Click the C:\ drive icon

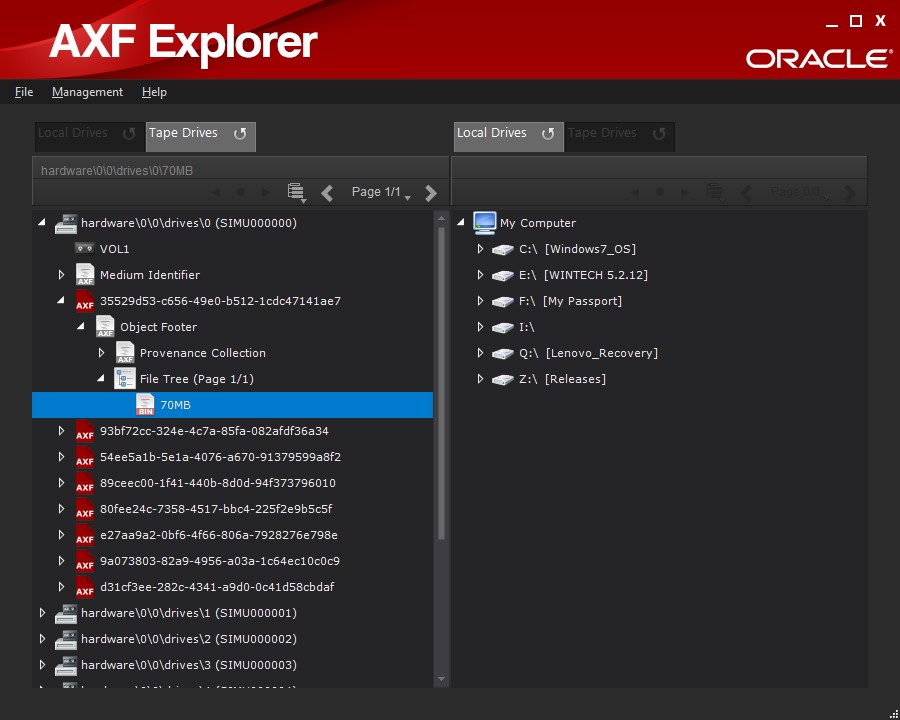pos(503,249)
